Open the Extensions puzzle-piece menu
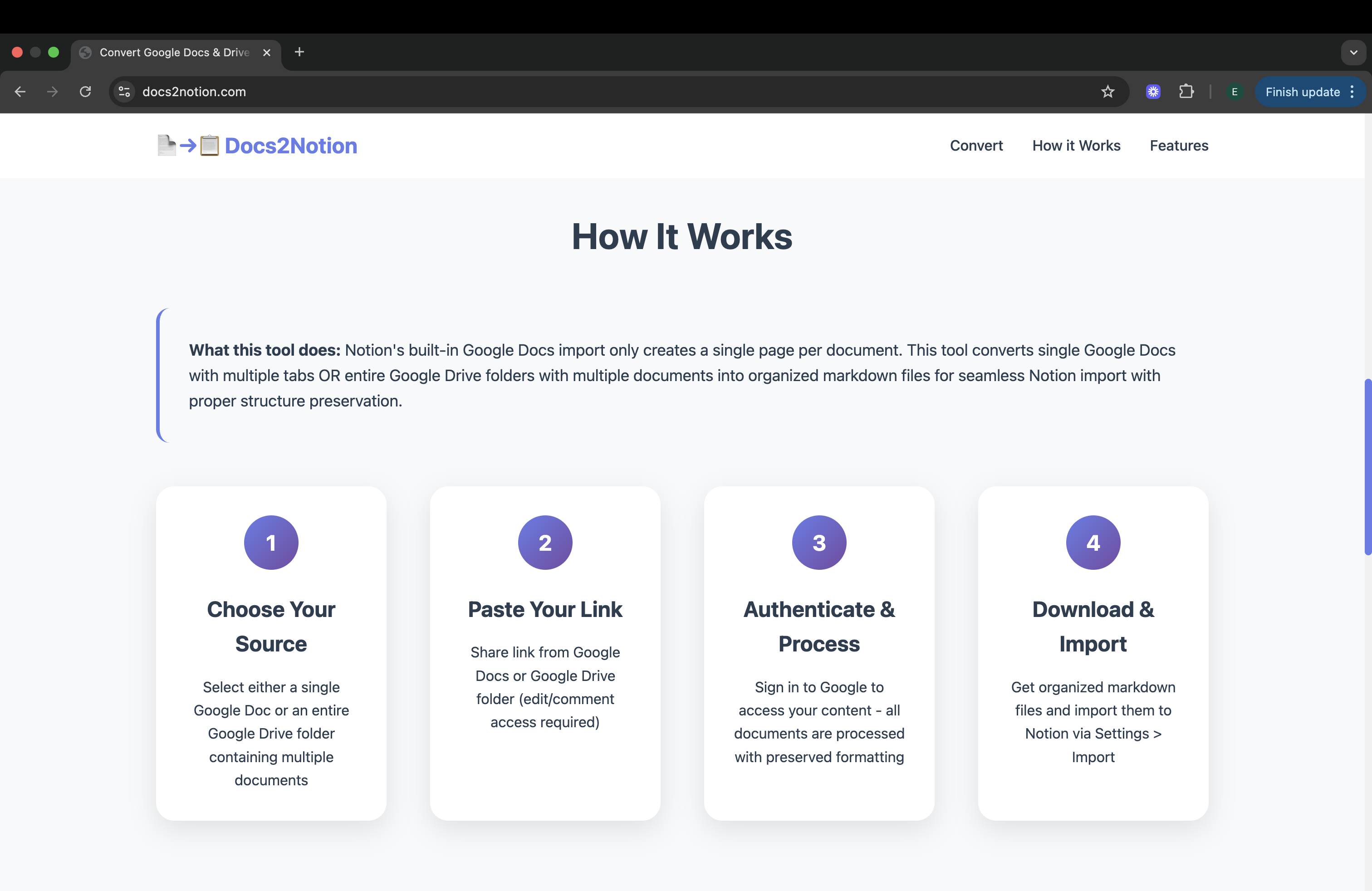 (x=1186, y=92)
